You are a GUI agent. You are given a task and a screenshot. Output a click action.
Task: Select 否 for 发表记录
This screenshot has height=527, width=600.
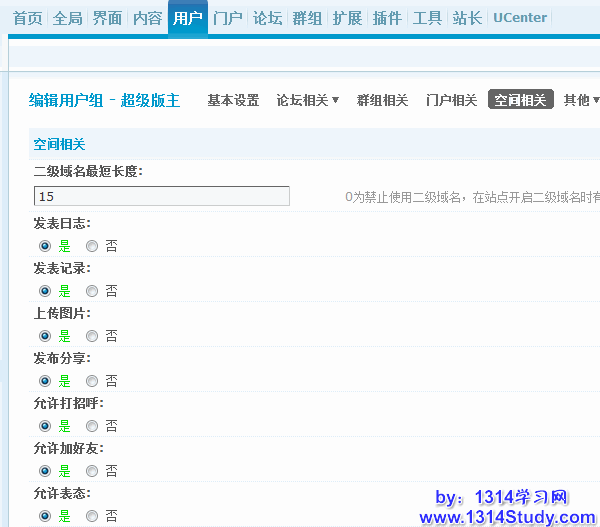pos(92,291)
